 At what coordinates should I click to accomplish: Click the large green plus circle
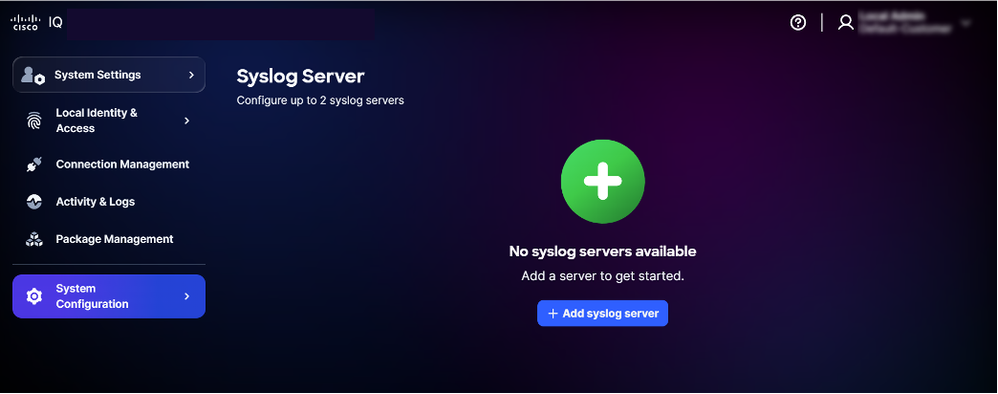pyautogui.click(x=603, y=181)
